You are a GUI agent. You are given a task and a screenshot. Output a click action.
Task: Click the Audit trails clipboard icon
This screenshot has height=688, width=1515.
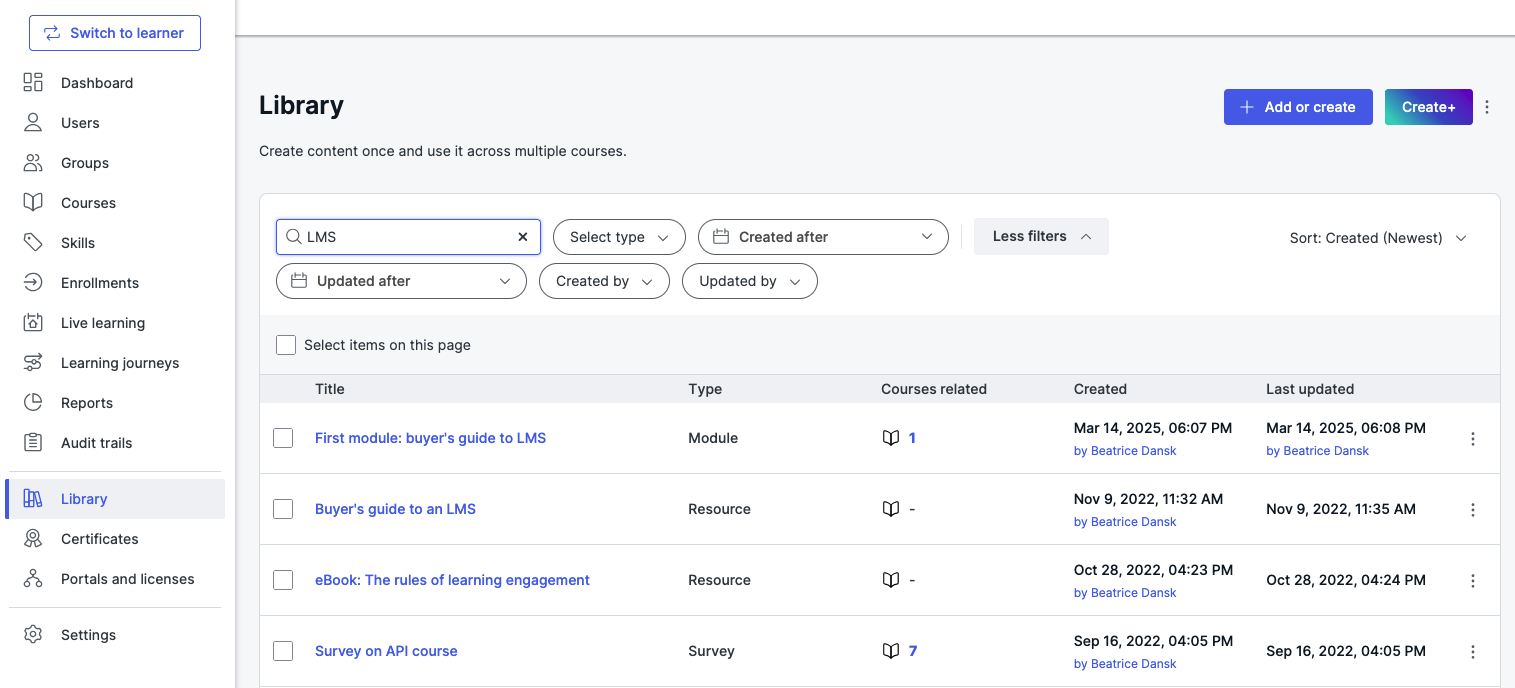tap(33, 442)
